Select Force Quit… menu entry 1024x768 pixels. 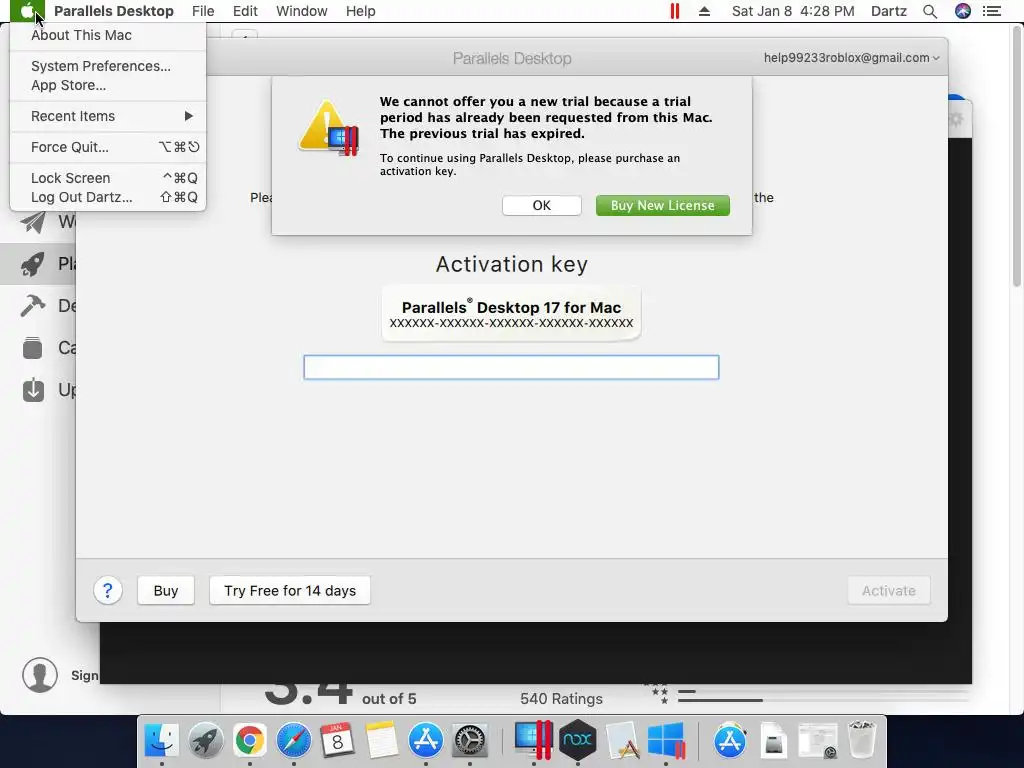pyautogui.click(x=108, y=147)
